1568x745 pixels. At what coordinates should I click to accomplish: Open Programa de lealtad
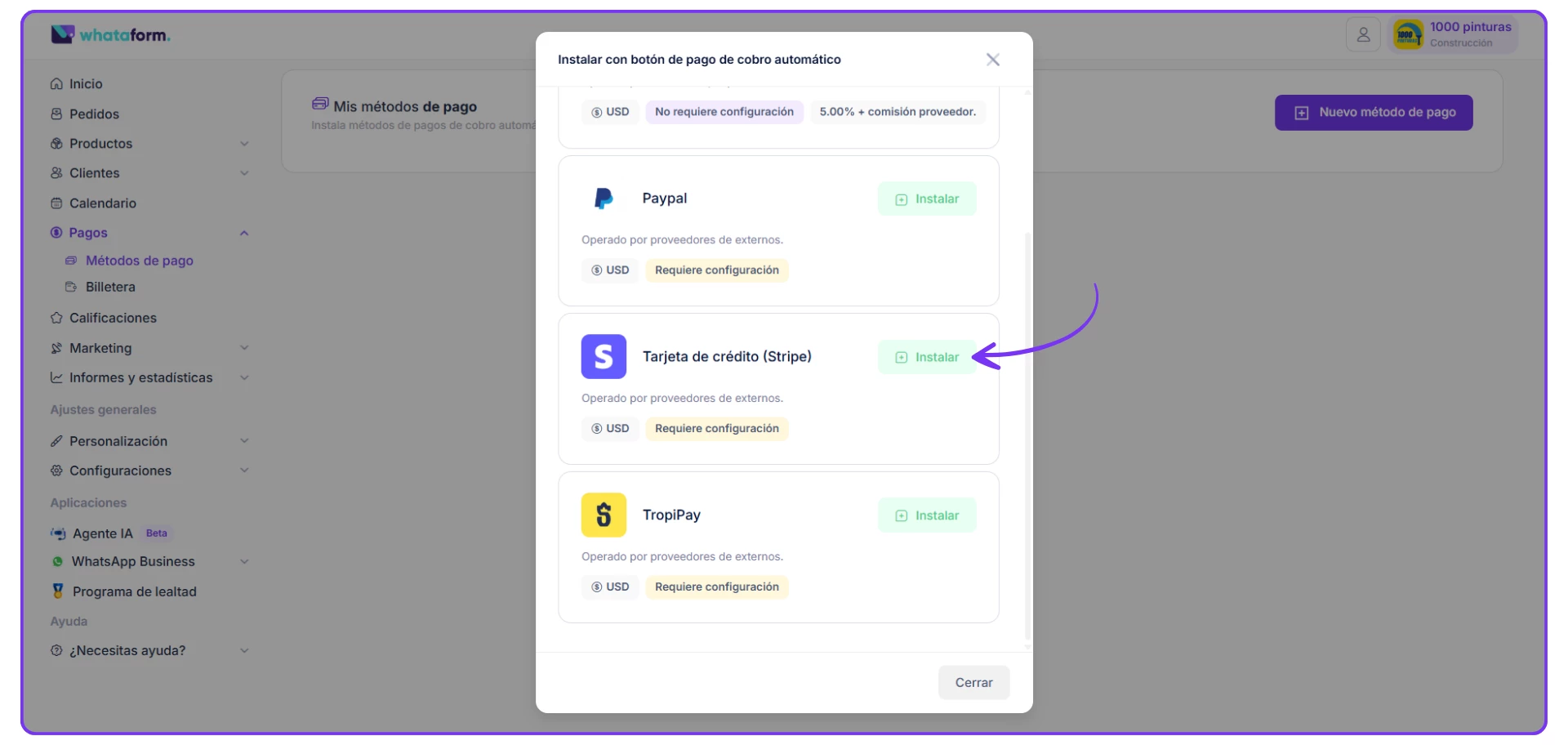[x=134, y=591]
